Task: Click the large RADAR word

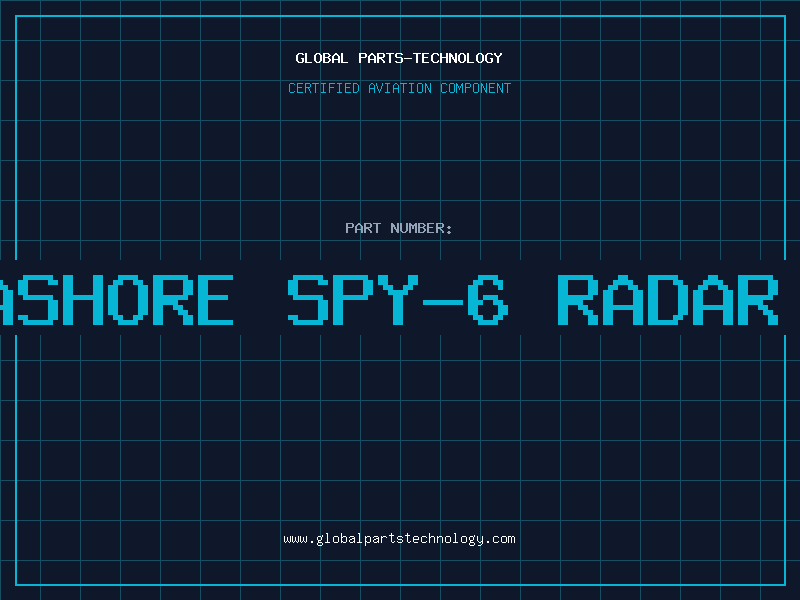Action: pos(667,300)
